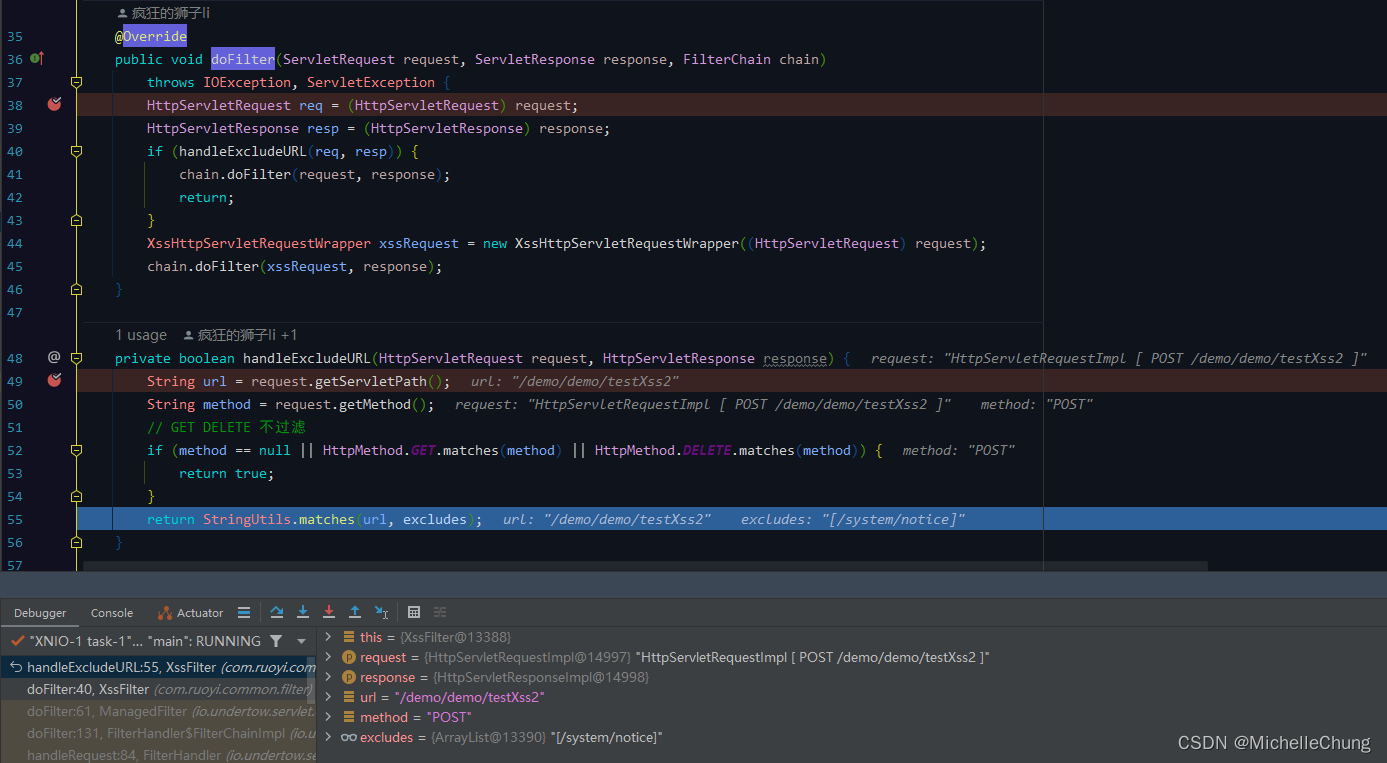Click the fold end marker on line 54
Image resolution: width=1387 pixels, height=763 pixels.
tap(76, 496)
